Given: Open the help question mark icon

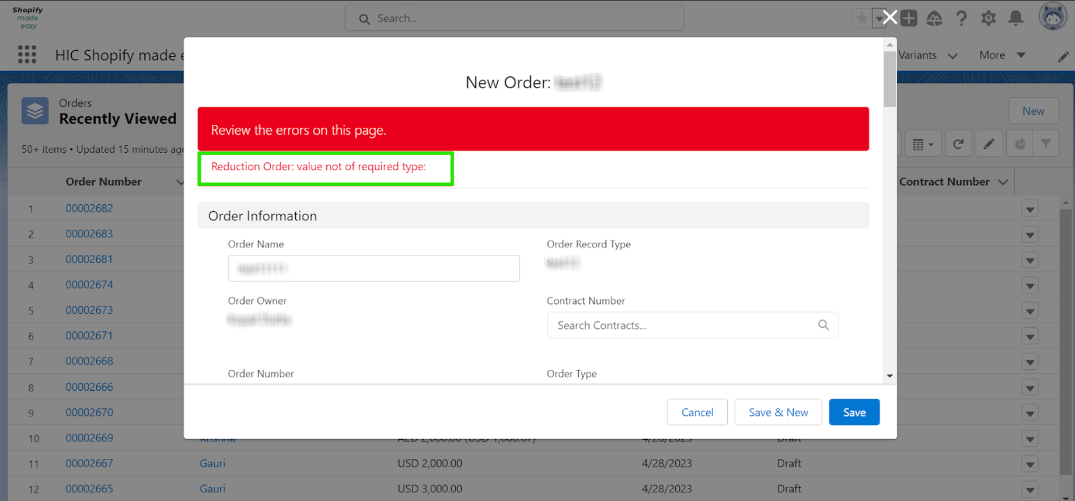Looking at the screenshot, I should pyautogui.click(x=961, y=19).
